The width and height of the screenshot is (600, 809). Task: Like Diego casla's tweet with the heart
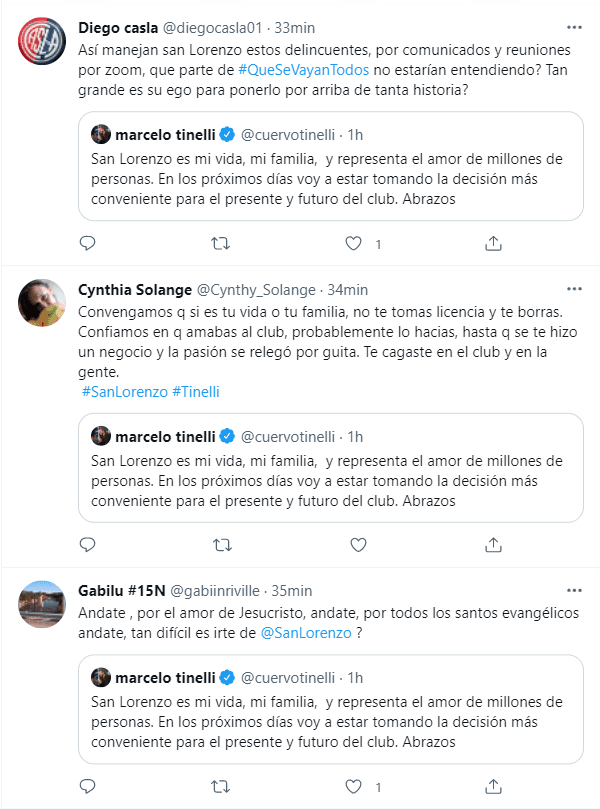352,242
